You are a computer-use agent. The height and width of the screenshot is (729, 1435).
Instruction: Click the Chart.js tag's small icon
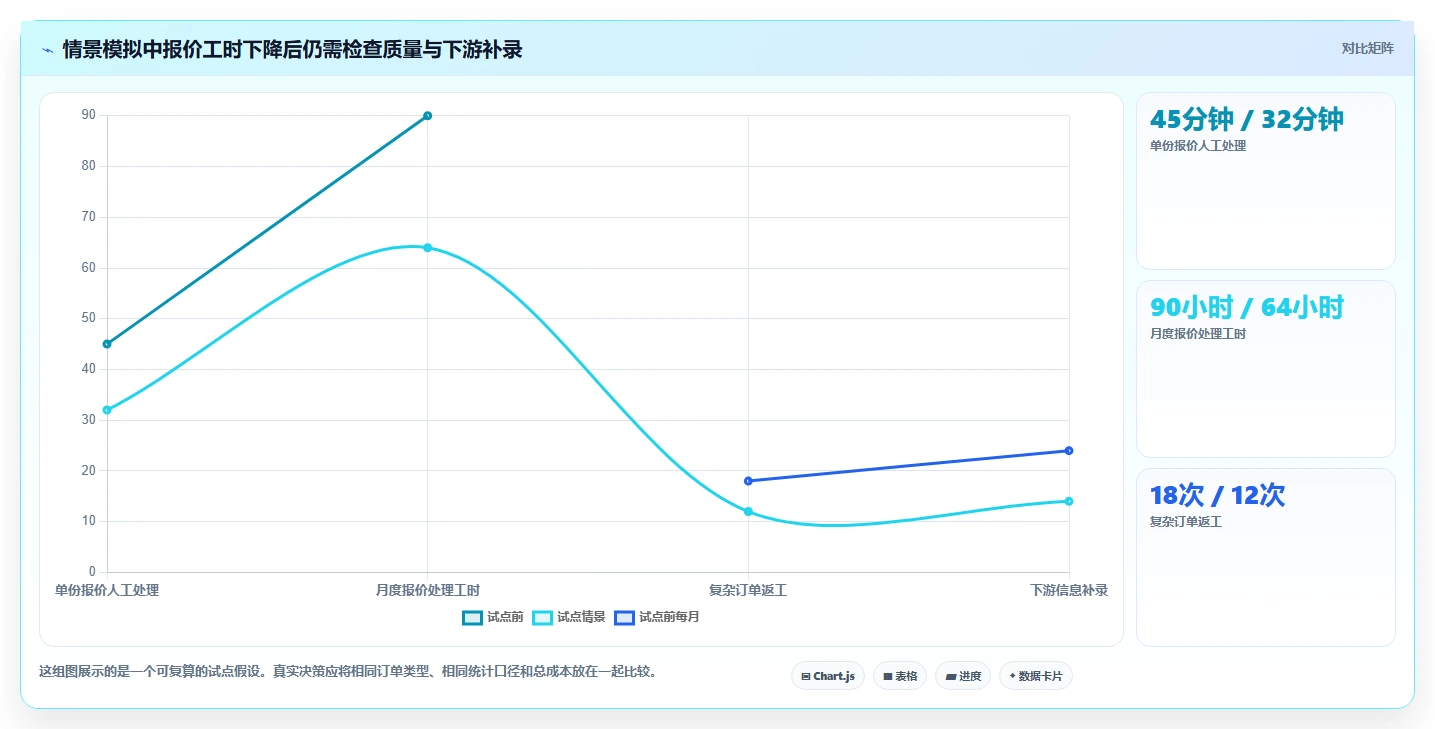tap(806, 677)
